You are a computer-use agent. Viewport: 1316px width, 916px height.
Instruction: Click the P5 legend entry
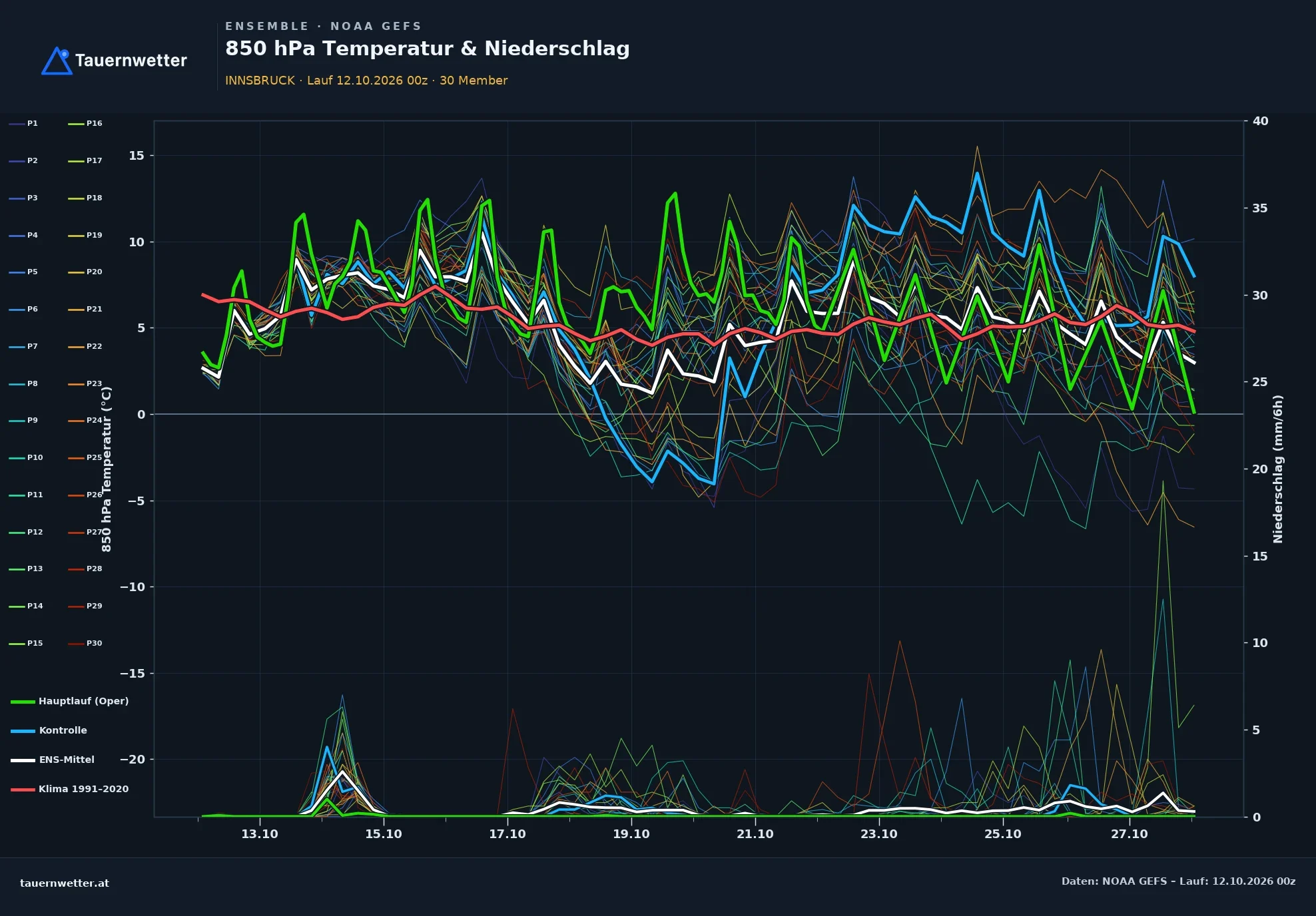tap(23, 272)
